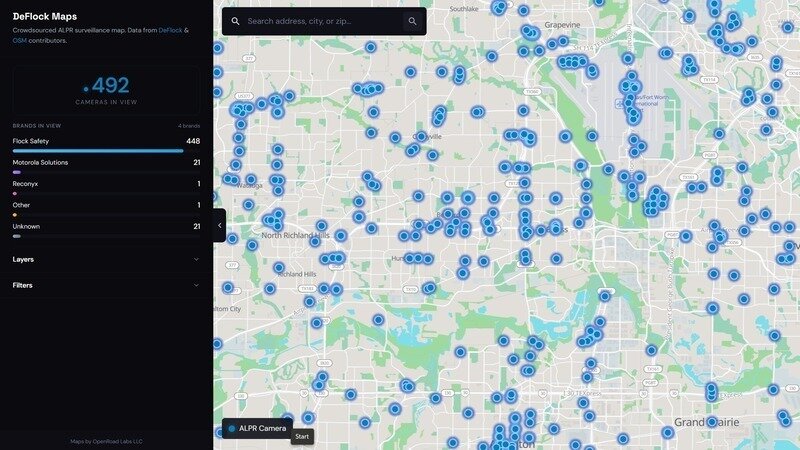This screenshot has width=800, height=450.
Task: Submit search with the search button on the right
Action: [x=412, y=21]
